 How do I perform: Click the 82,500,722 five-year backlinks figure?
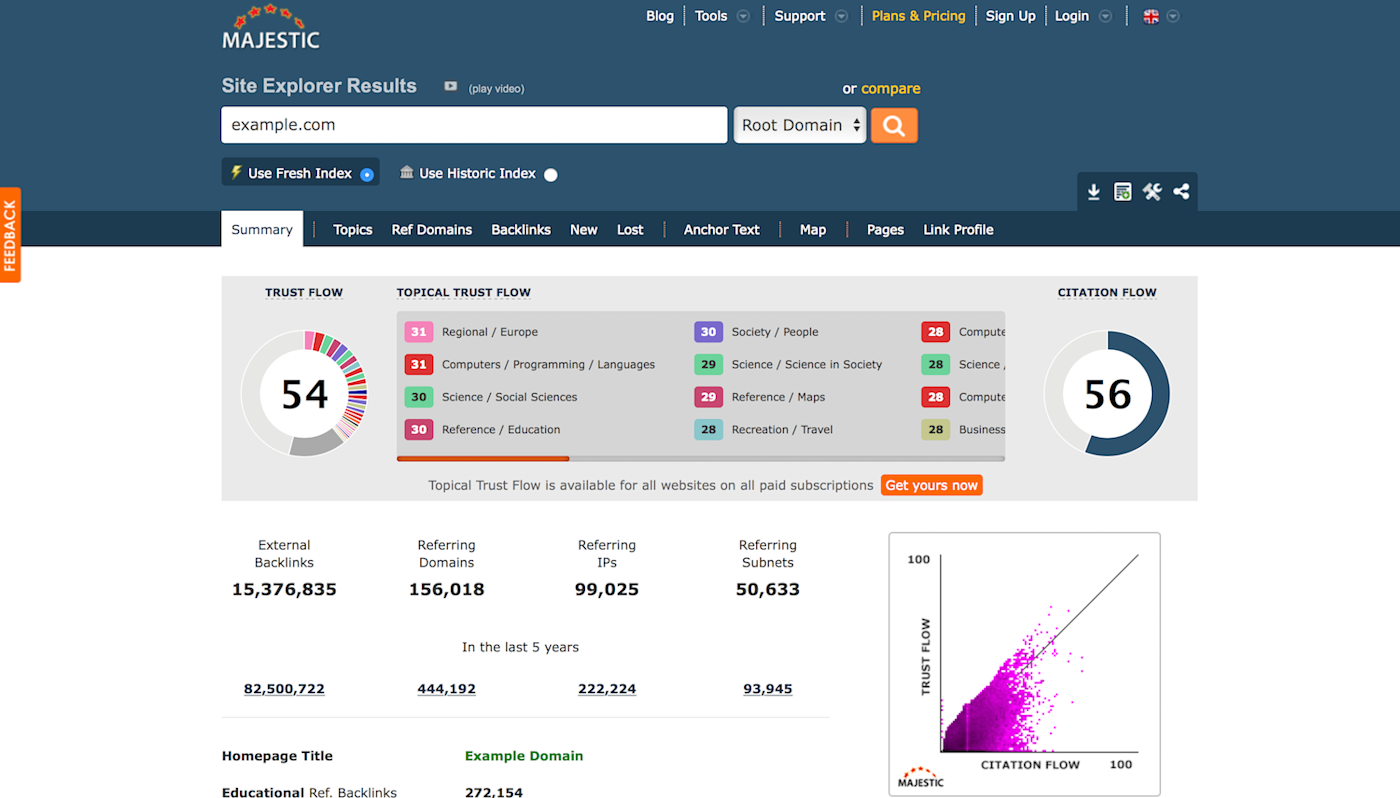(284, 689)
